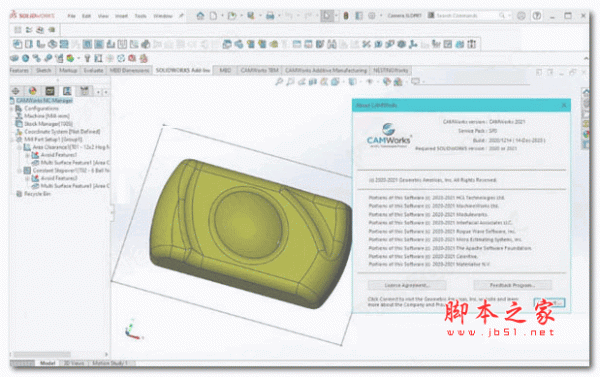The height and width of the screenshot is (377, 600).
Task: Select Coordinate System [Not Defined] item
Action: tap(62, 132)
